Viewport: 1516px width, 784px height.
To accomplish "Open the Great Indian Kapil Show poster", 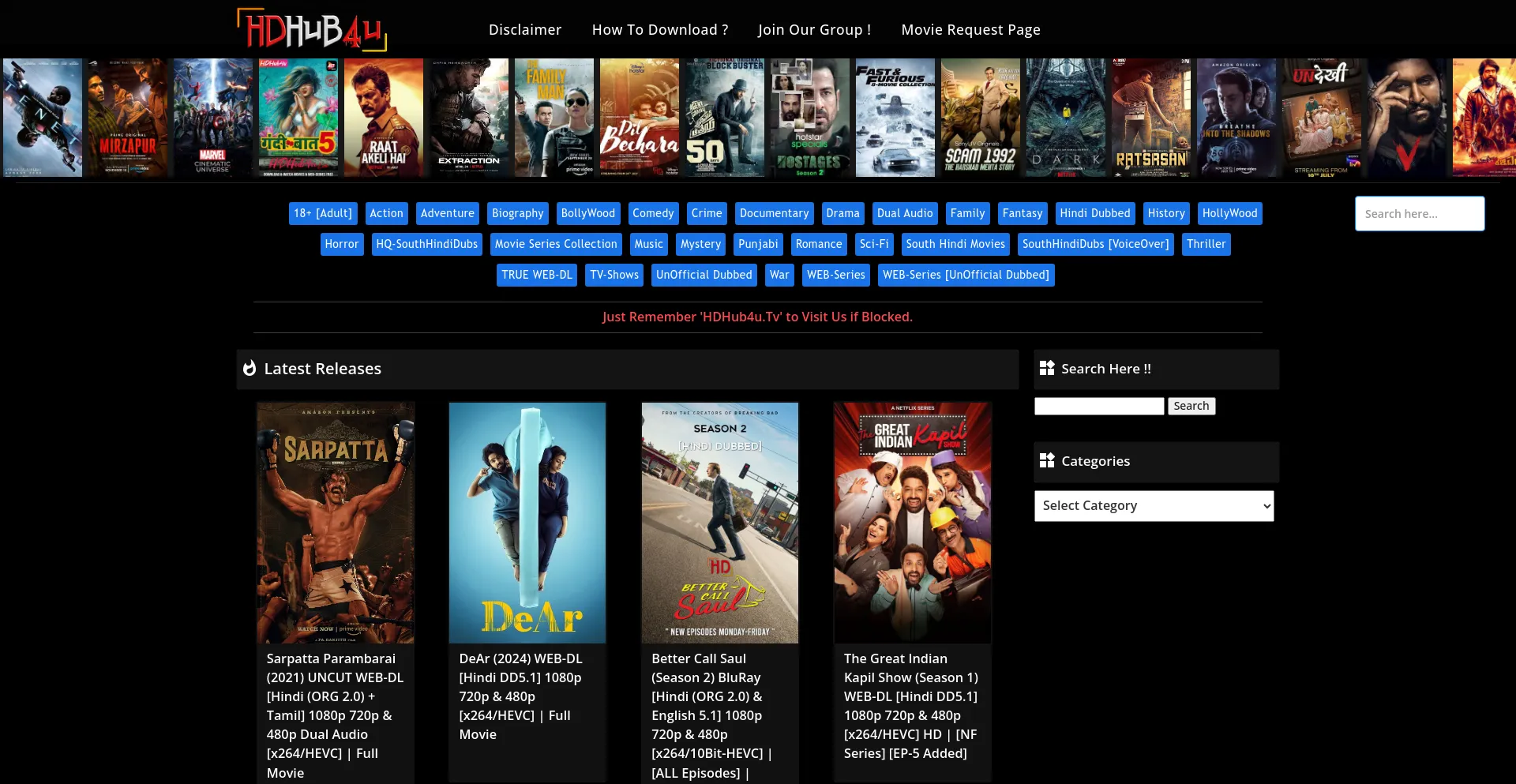I will click(x=913, y=523).
